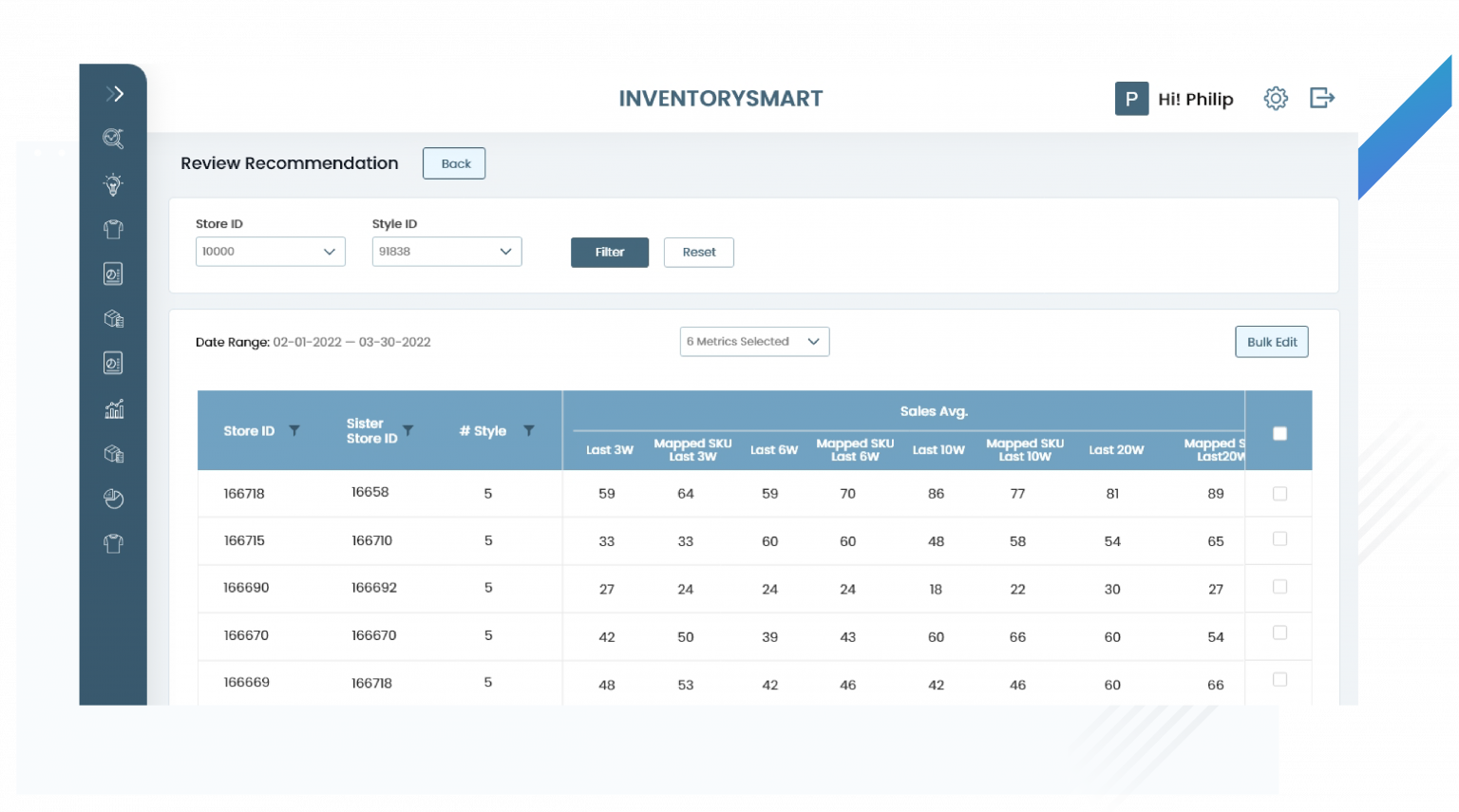Viewport: 1459px width, 812px height.
Task: Check the select-all checkbox in the table header
Action: click(1279, 432)
